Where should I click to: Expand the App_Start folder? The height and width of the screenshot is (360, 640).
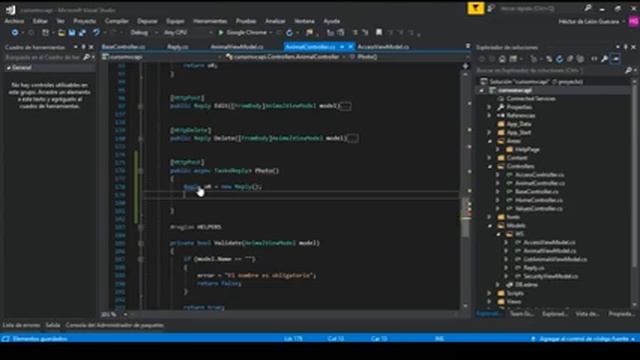point(489,132)
